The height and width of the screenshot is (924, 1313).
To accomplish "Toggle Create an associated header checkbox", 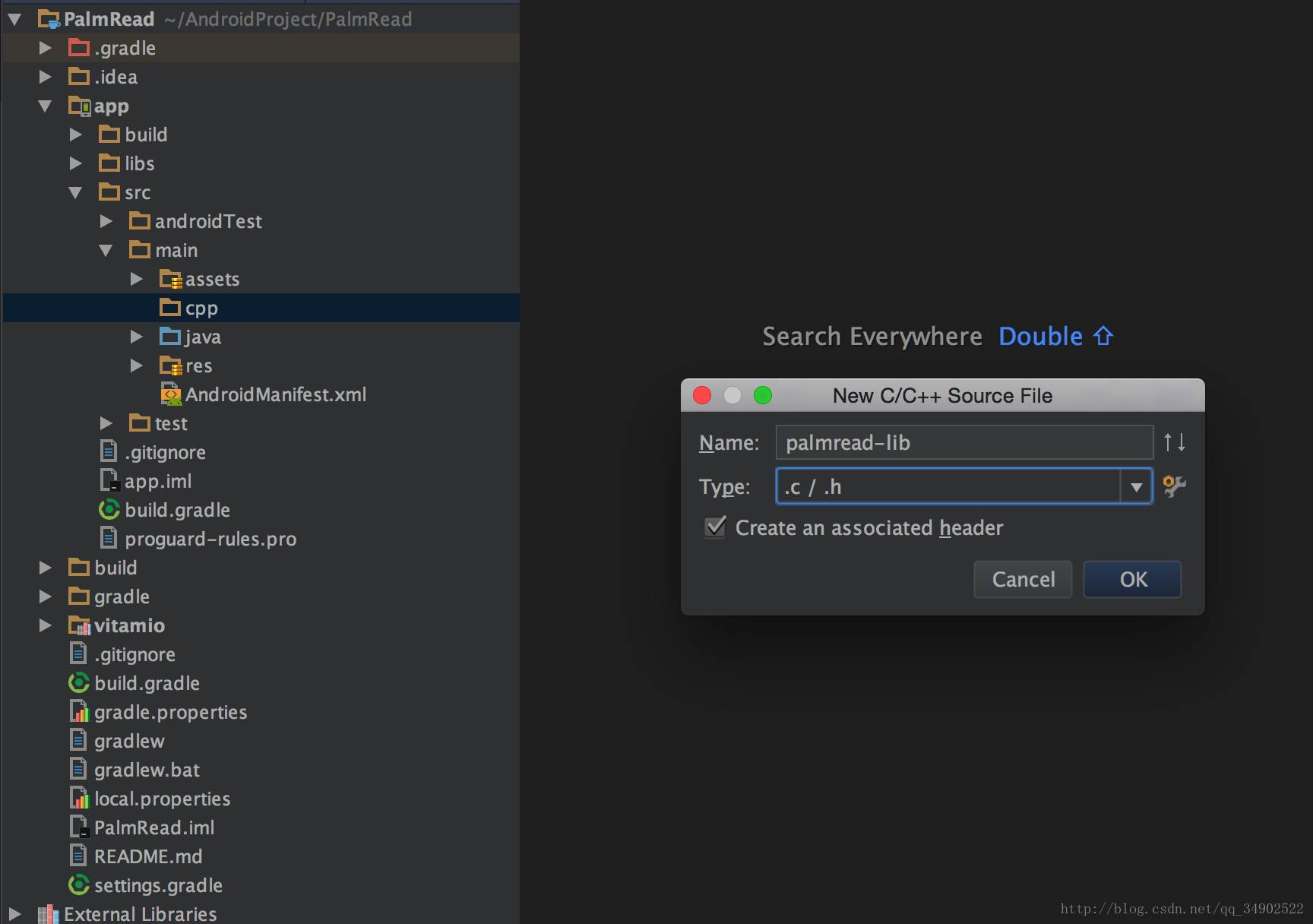I will (715, 527).
